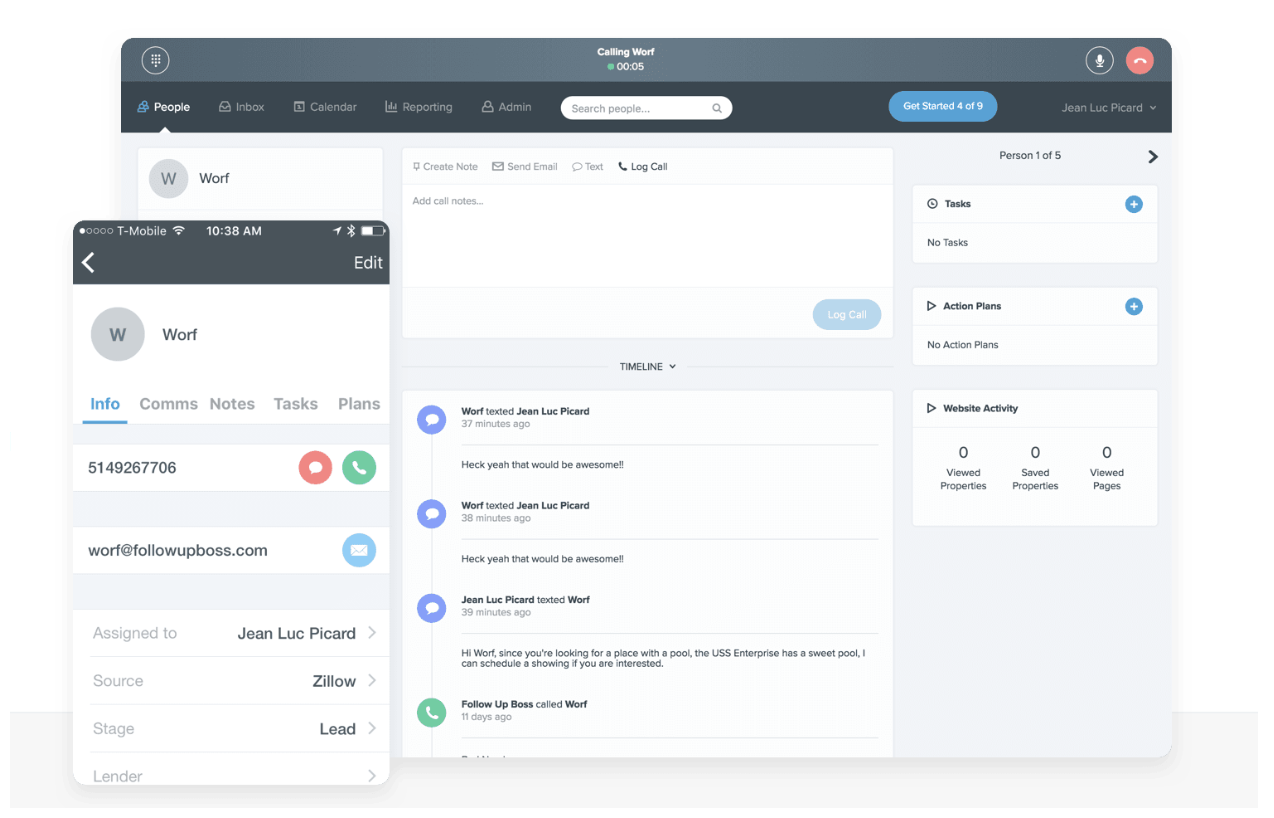
Task: Select Tasks tab in mobile app
Action: pyautogui.click(x=296, y=404)
